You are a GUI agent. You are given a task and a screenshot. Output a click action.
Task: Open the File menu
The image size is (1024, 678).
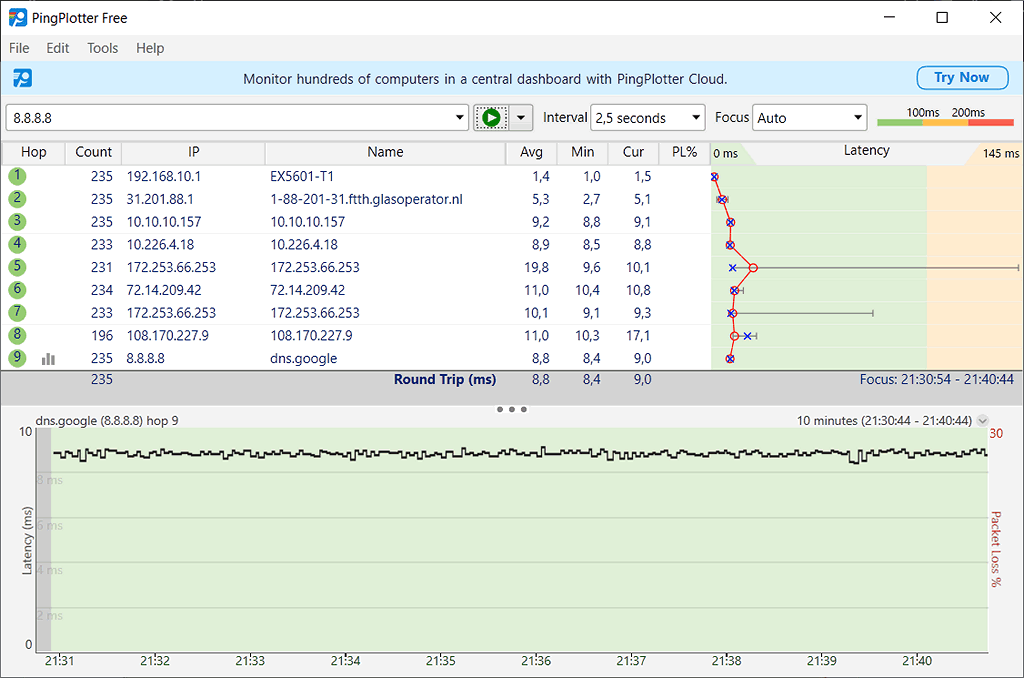[19, 48]
